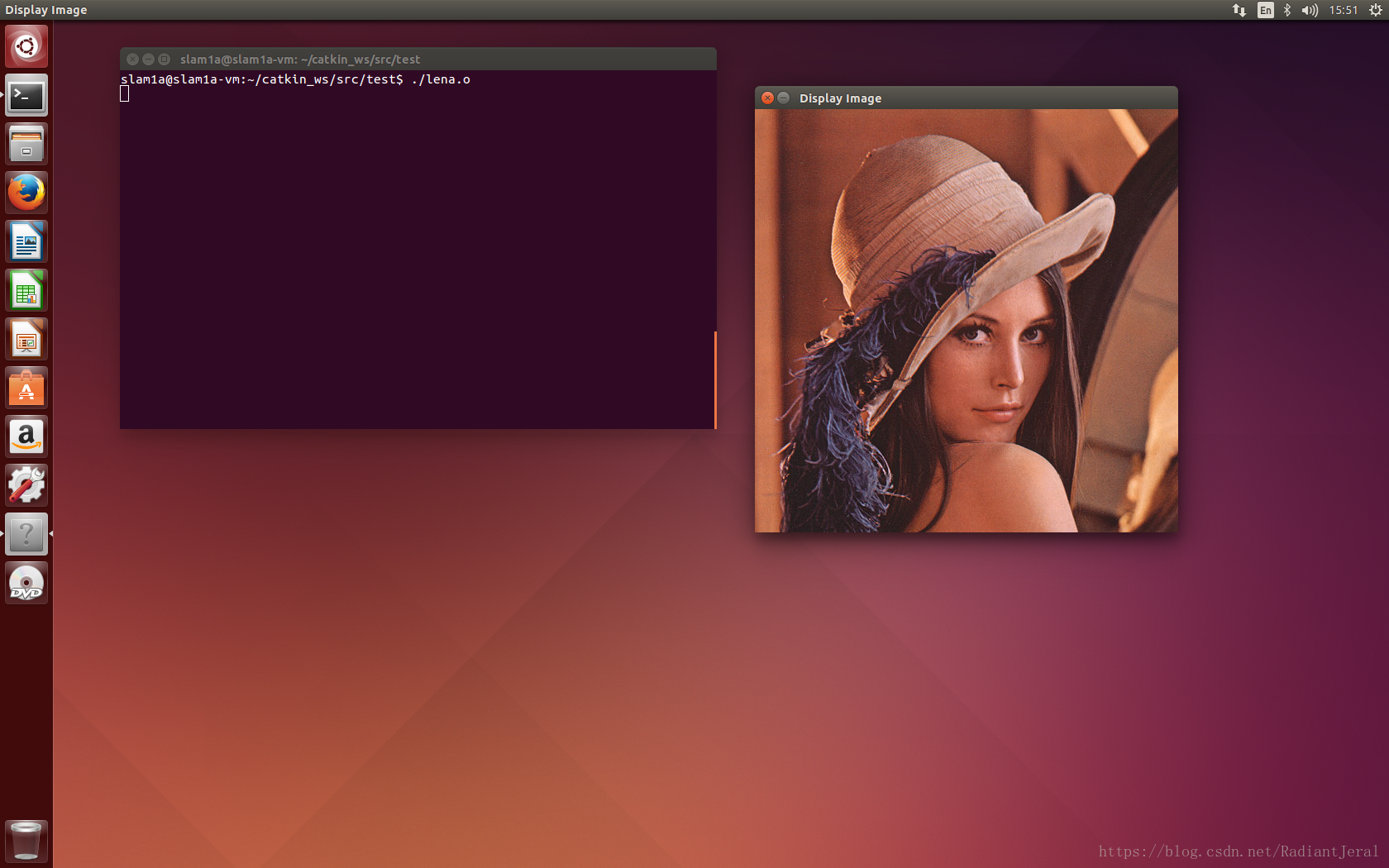Open LibreOffice Calc spreadsheet launcher
This screenshot has height=868, width=1389.
[26, 290]
